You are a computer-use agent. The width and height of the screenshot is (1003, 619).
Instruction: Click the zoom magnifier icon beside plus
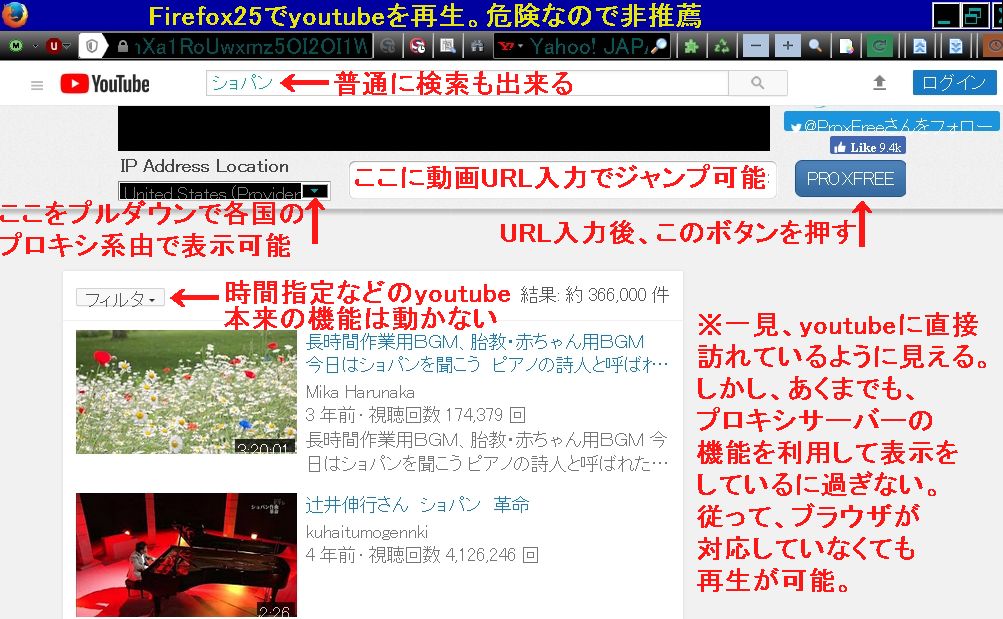(816, 46)
